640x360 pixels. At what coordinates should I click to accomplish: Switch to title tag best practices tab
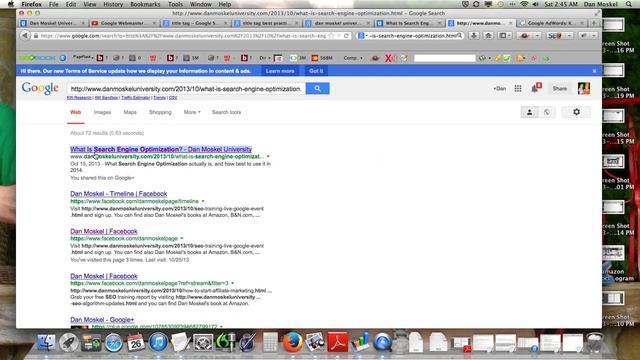click(x=266, y=23)
